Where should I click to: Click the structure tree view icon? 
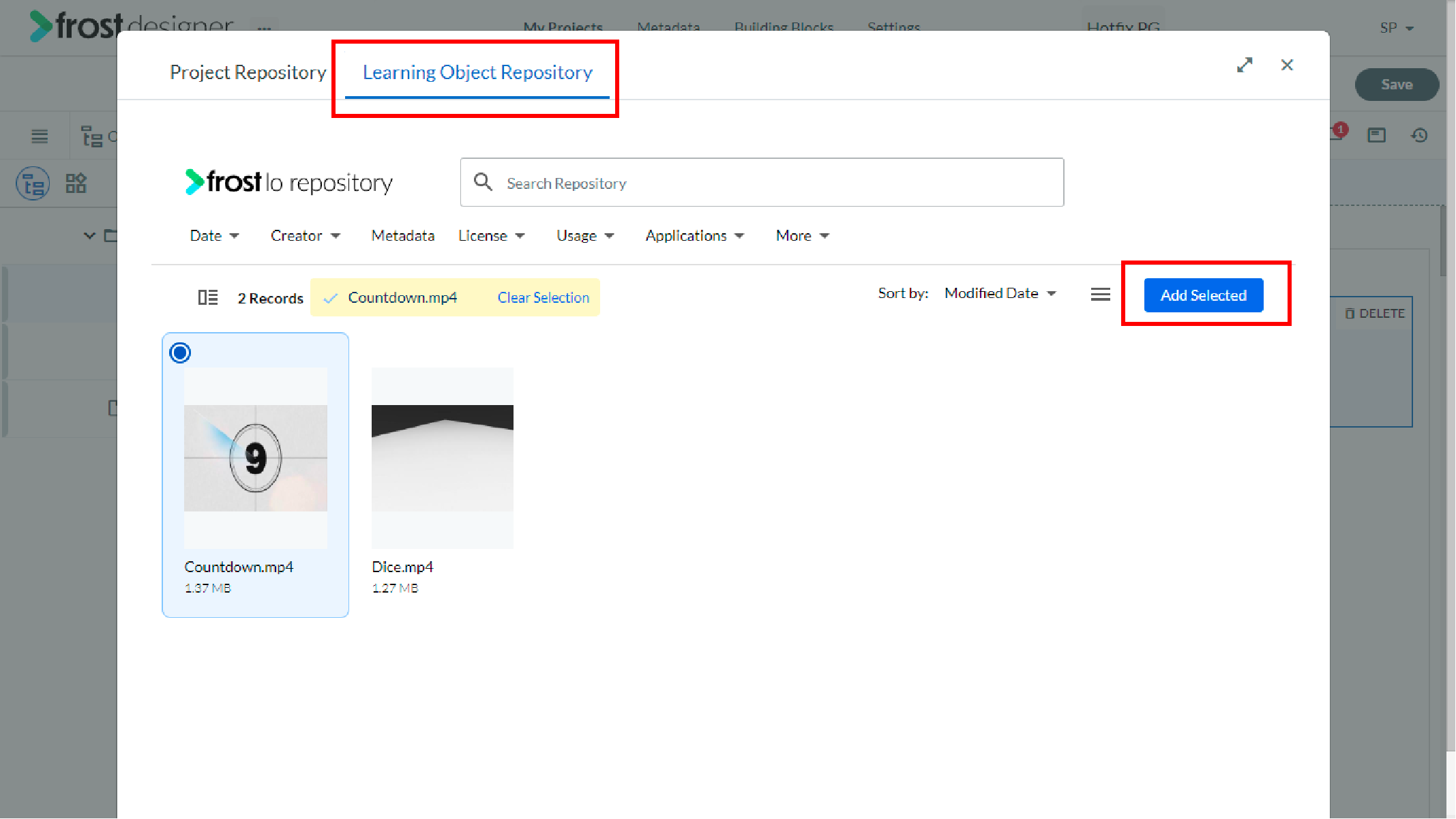click(x=33, y=183)
